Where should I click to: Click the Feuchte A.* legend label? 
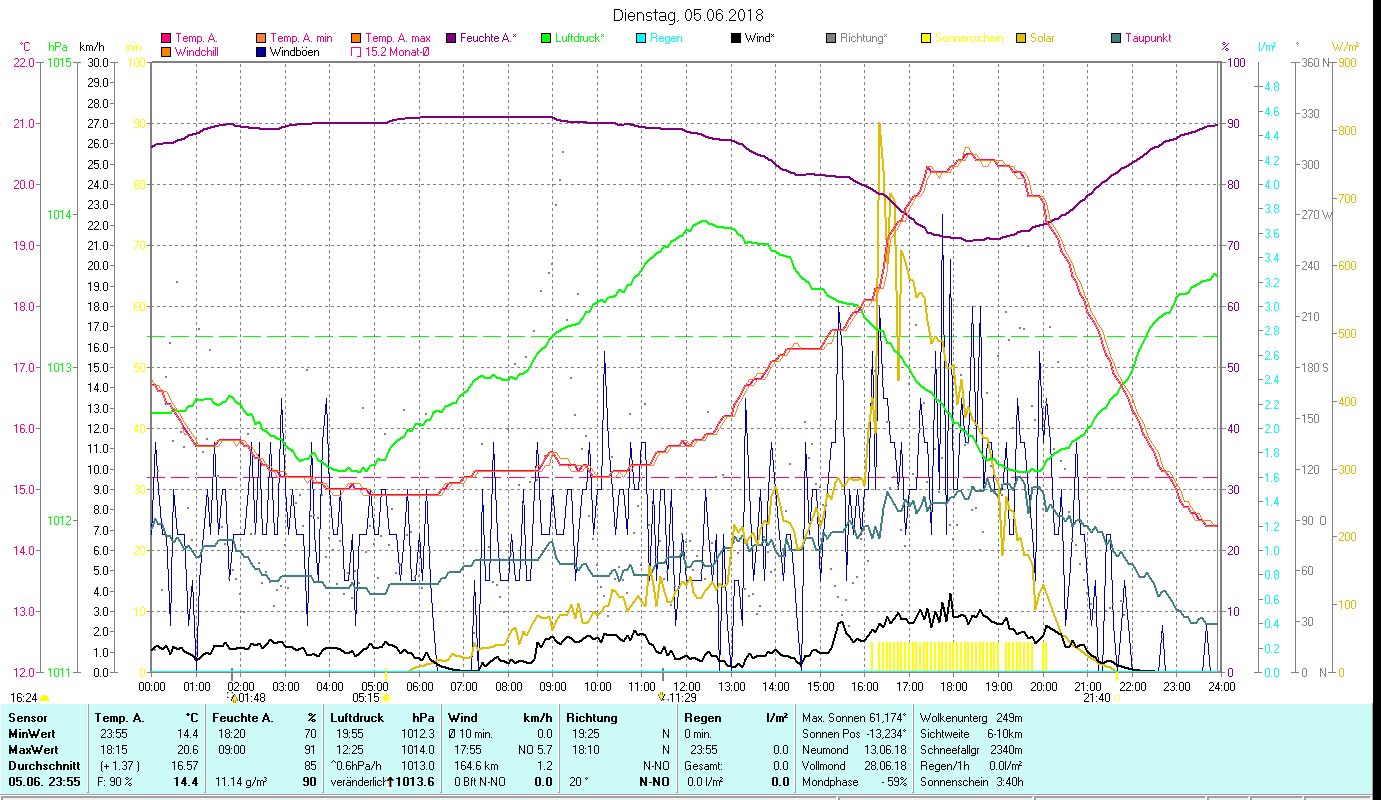488,38
